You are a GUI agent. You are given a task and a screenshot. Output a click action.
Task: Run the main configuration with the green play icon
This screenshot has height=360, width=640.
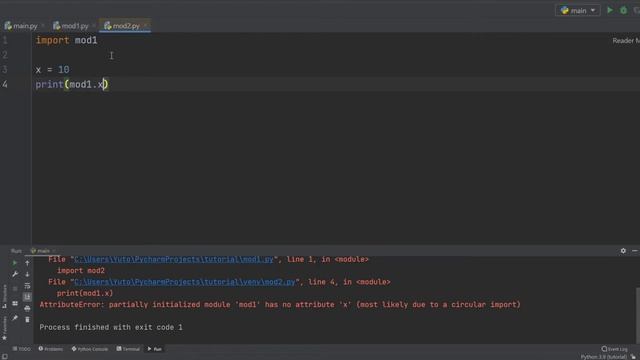610,10
